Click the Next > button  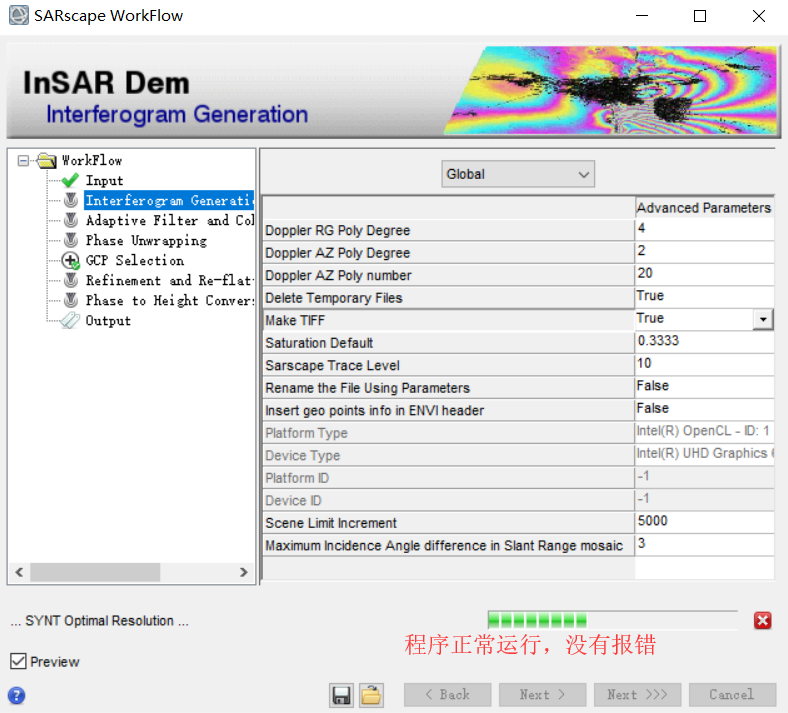(542, 694)
